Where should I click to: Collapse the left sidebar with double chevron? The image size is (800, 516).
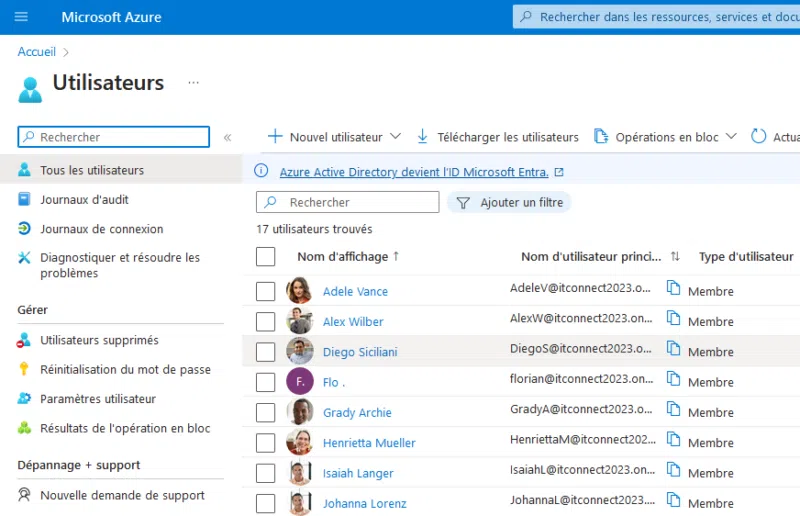click(228, 137)
